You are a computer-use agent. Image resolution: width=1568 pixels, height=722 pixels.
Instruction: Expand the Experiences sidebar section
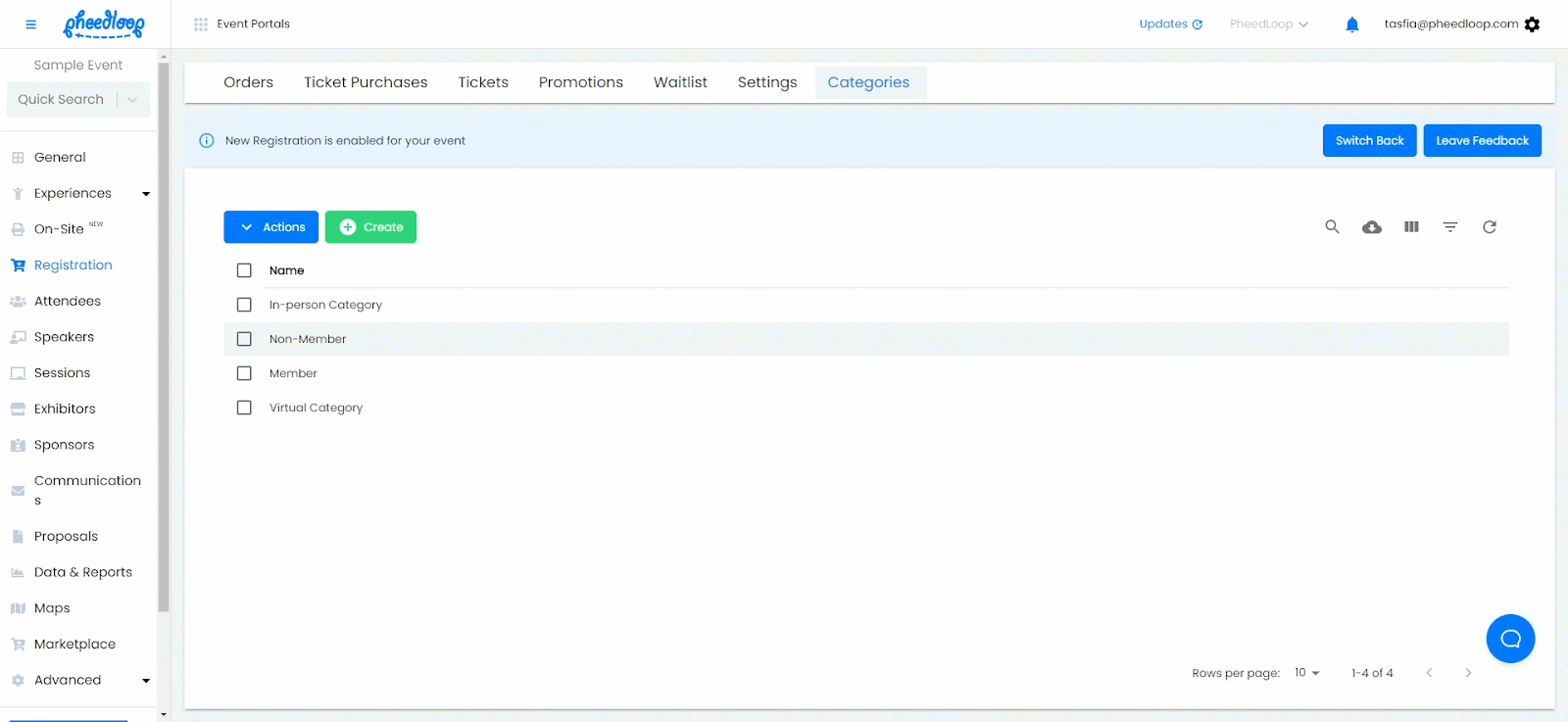(x=146, y=194)
